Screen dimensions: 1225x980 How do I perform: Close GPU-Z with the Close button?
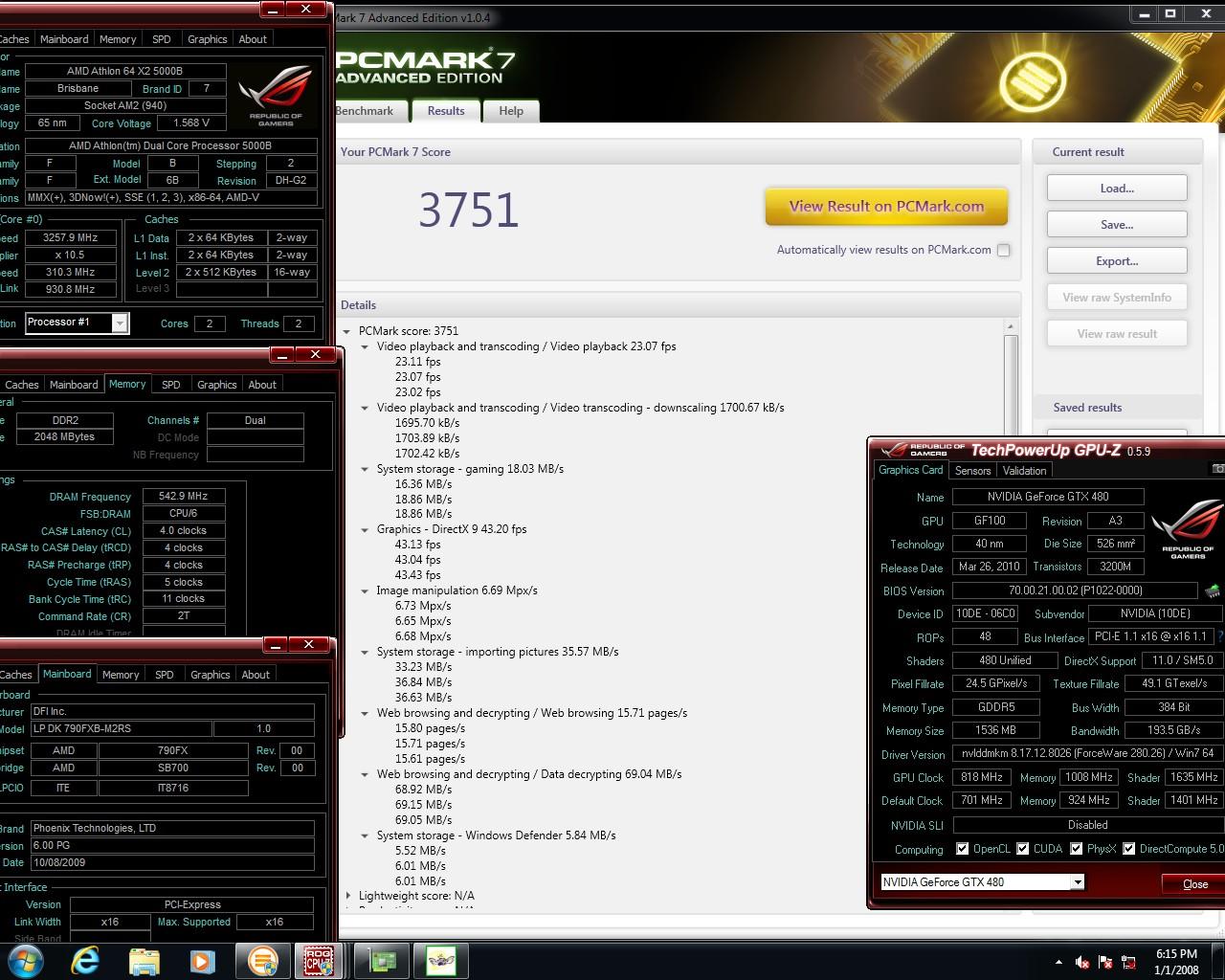[1194, 883]
